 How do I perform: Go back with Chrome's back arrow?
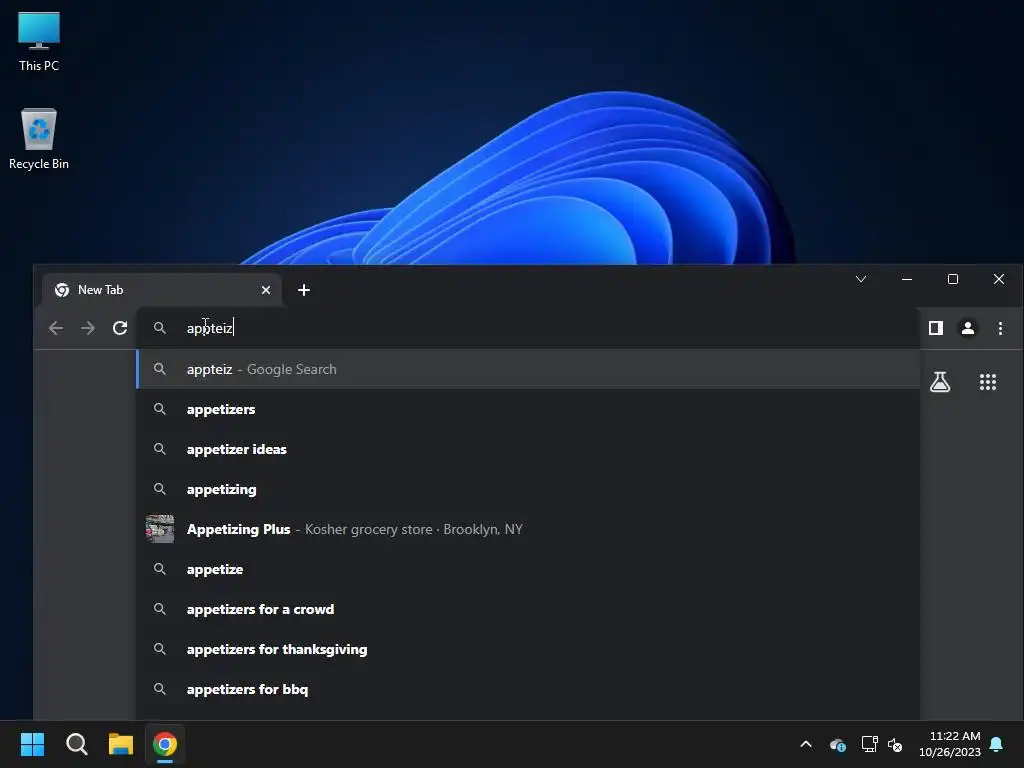56,328
